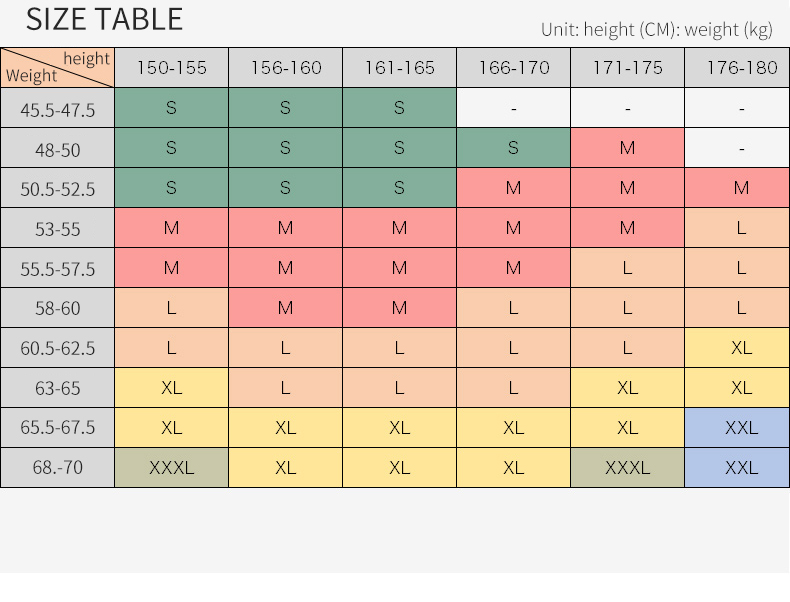The image size is (790, 602).
Task: Click the XXL cell in the 65.5-67.5 row
Action: [741, 427]
